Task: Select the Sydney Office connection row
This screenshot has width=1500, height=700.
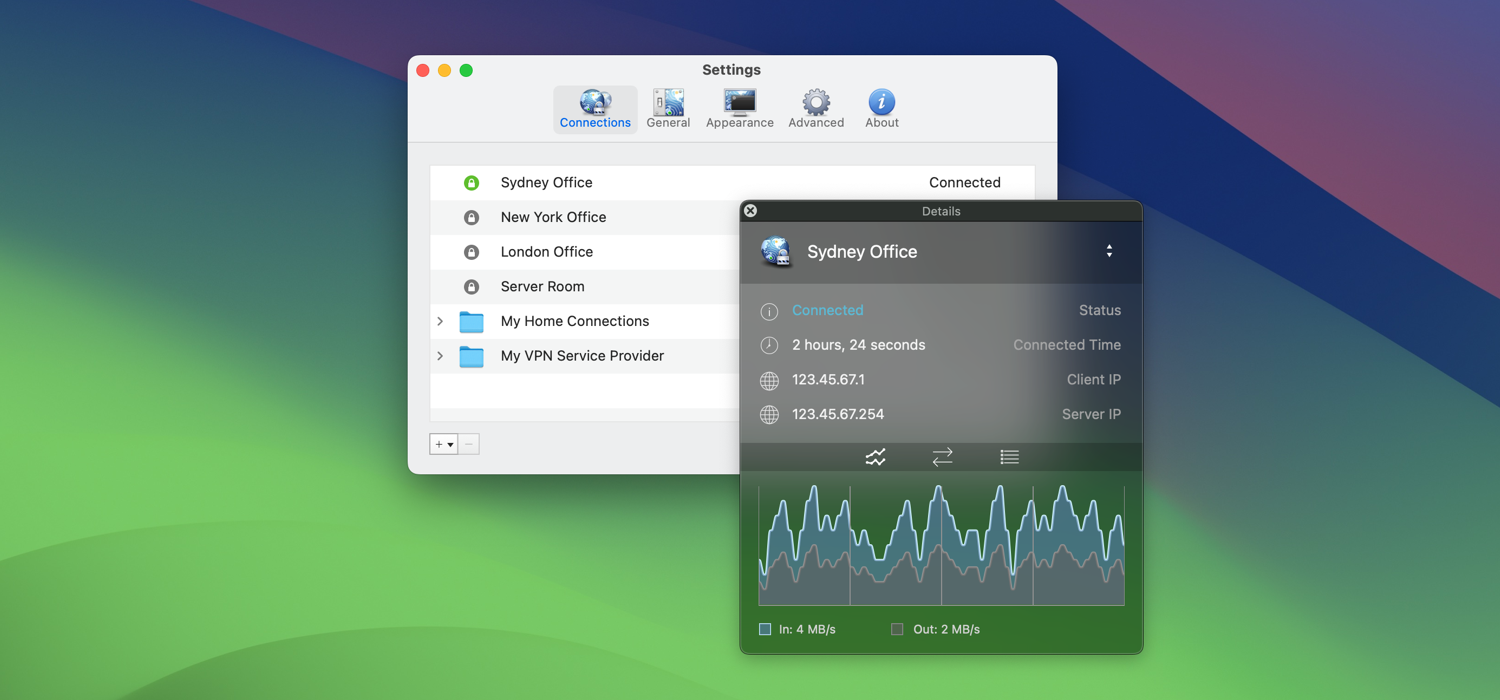Action: point(732,183)
